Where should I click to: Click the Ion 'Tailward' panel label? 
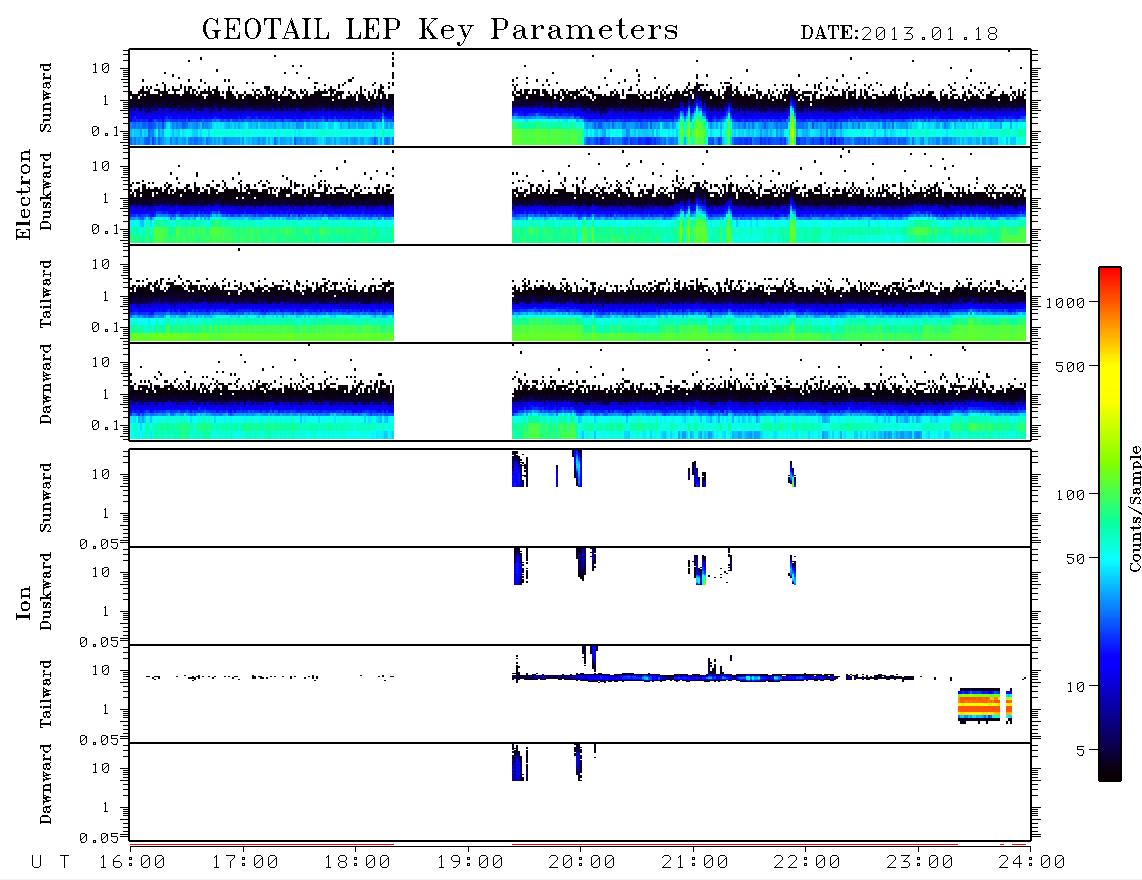click(46, 694)
